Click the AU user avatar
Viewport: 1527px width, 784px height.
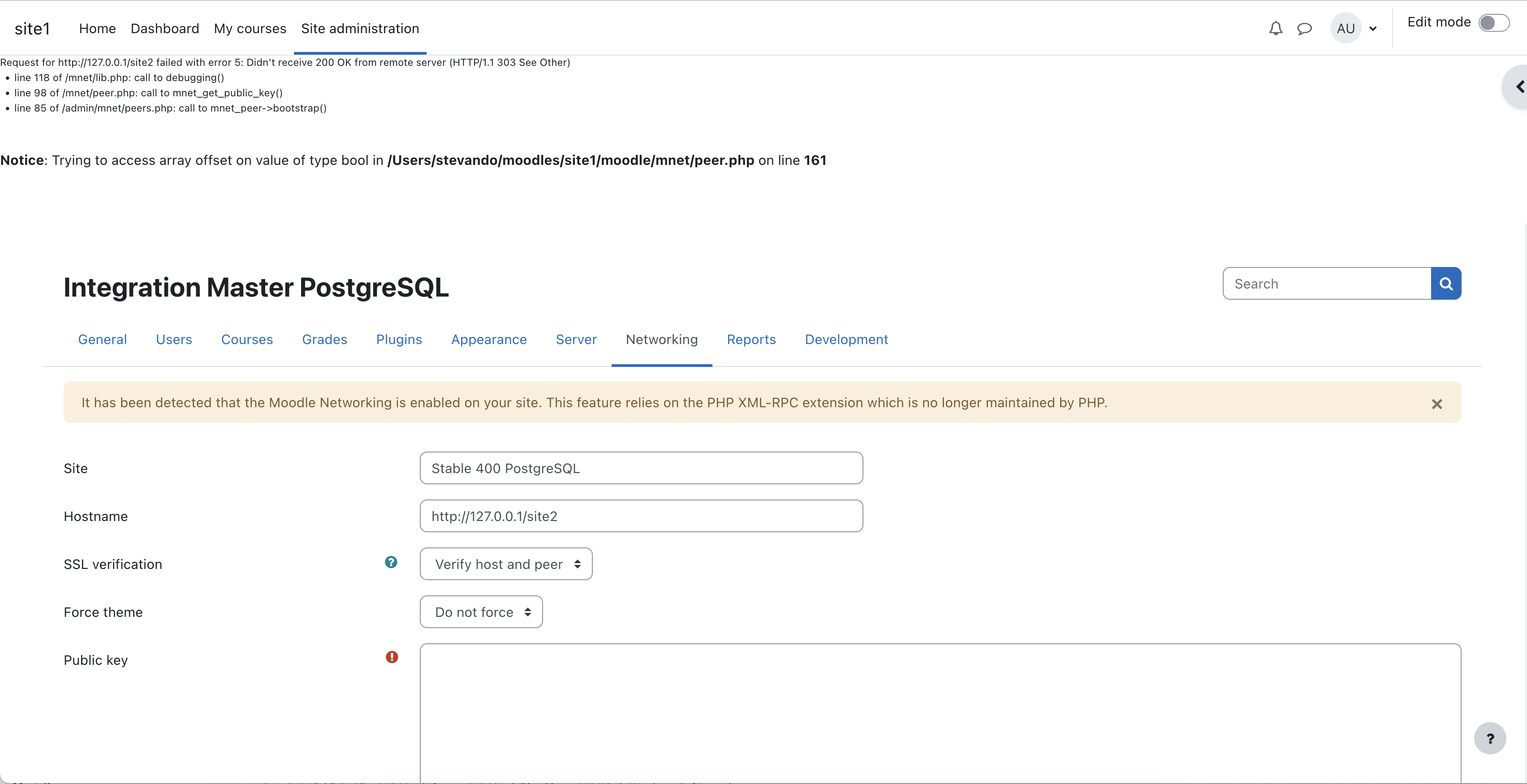point(1346,28)
